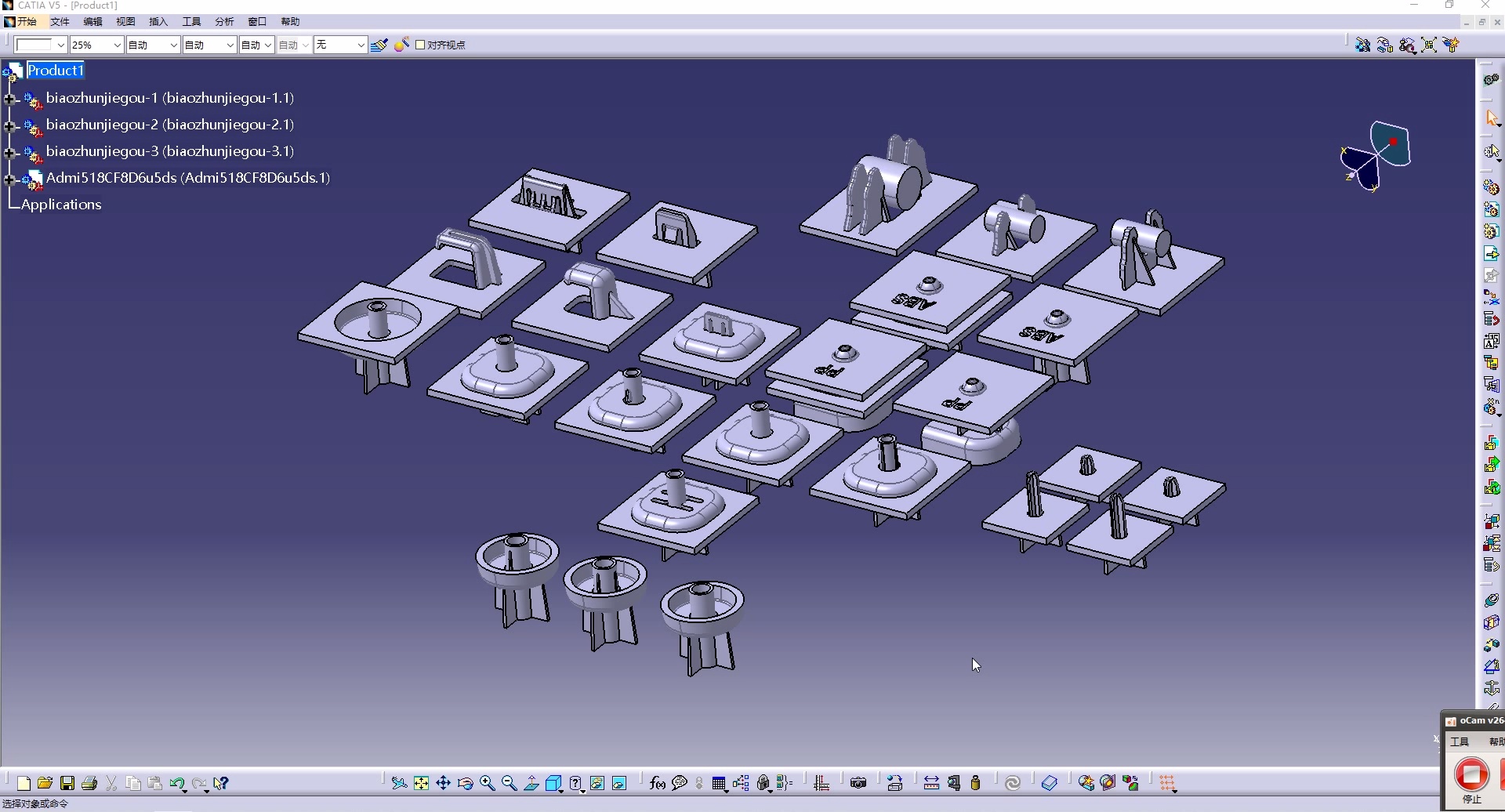The image size is (1505, 812).
Task: Expand the biaozhunjiegou-1 tree node
Action: coord(10,99)
